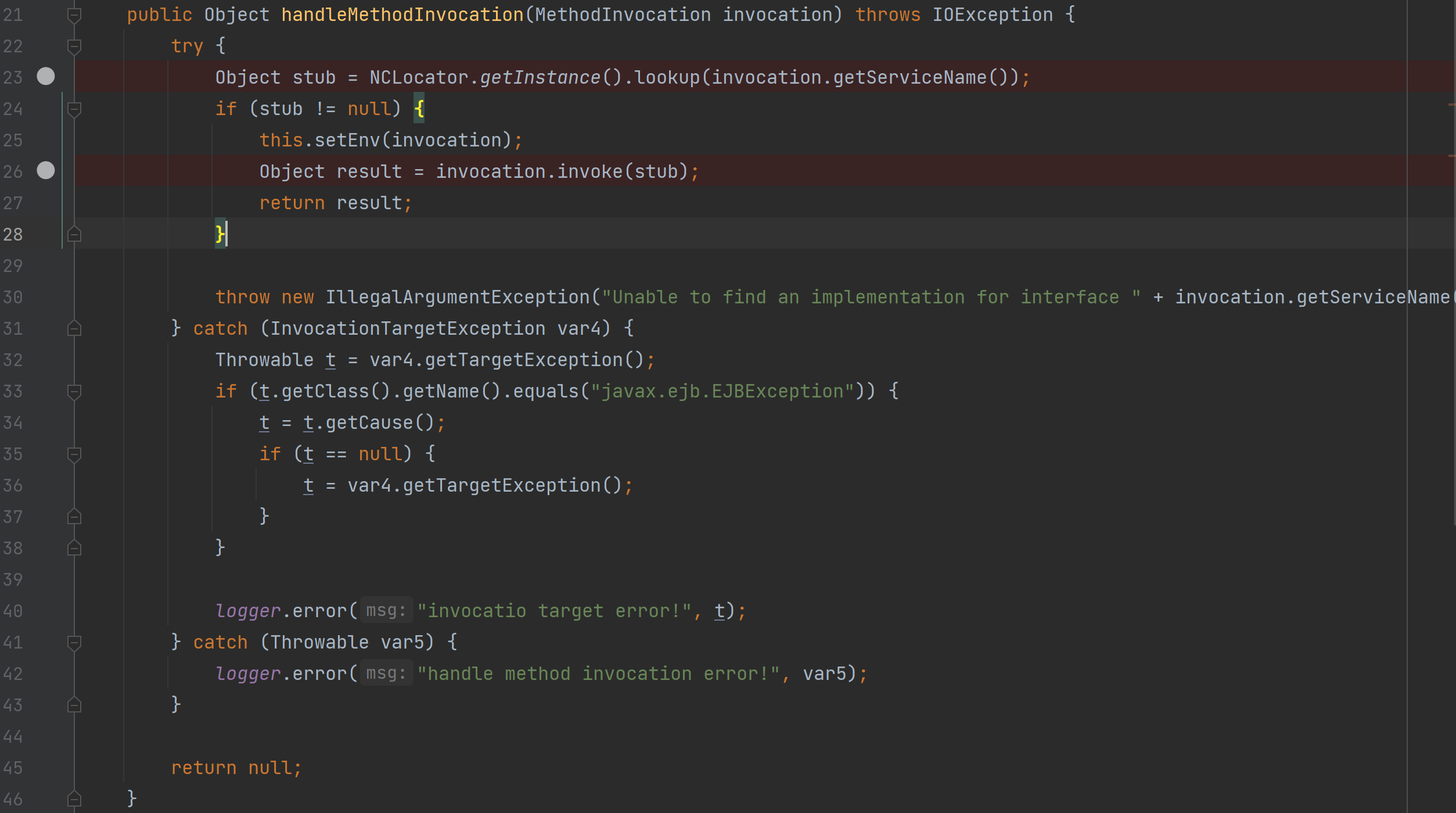Collapse the if stub != null block
Image resolution: width=1456 pixels, height=813 pixels.
[74, 109]
